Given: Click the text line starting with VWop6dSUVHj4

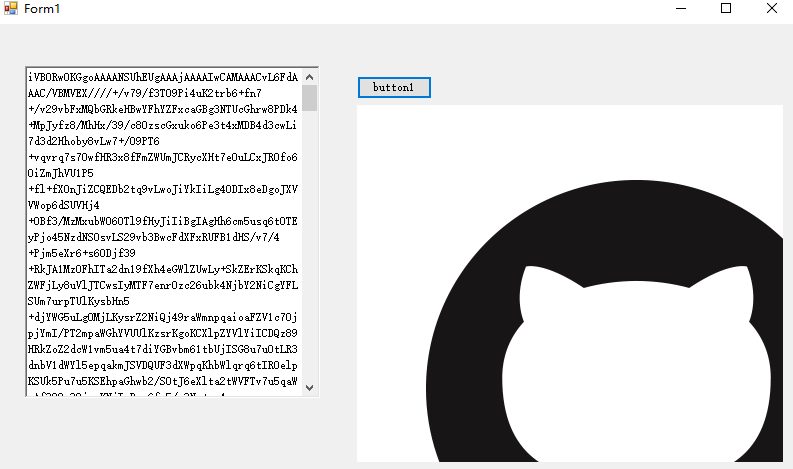Looking at the screenshot, I should pos(64,205).
